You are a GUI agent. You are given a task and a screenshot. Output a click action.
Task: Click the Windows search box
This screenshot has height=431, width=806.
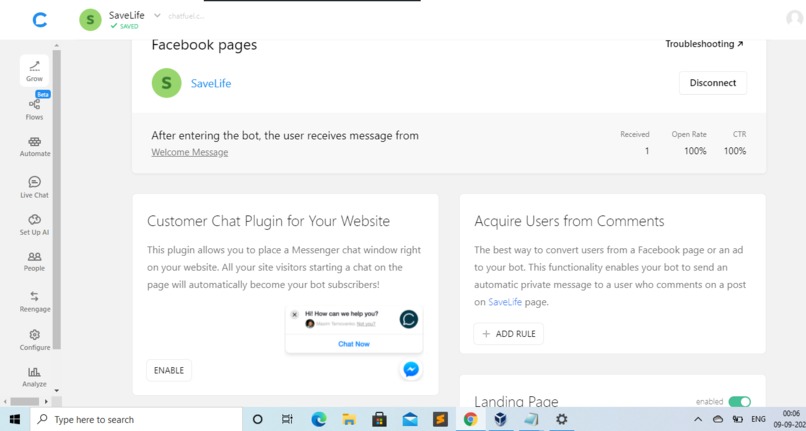(136, 419)
